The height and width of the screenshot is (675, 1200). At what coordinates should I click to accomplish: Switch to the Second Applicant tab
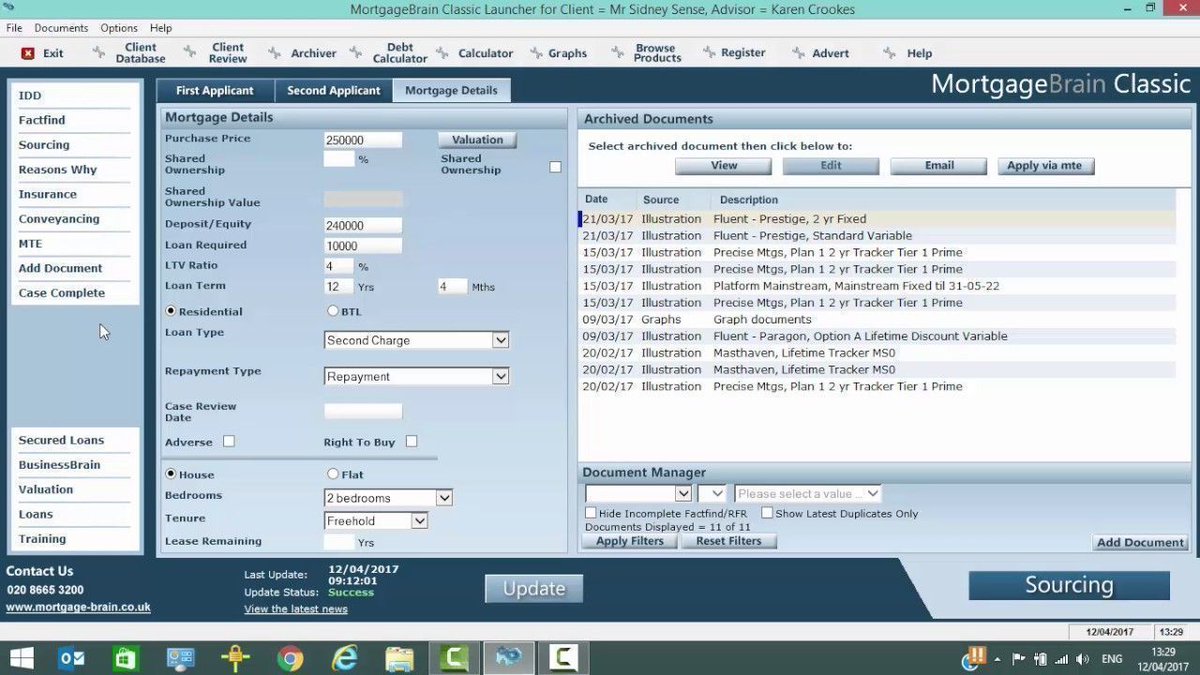pyautogui.click(x=334, y=90)
